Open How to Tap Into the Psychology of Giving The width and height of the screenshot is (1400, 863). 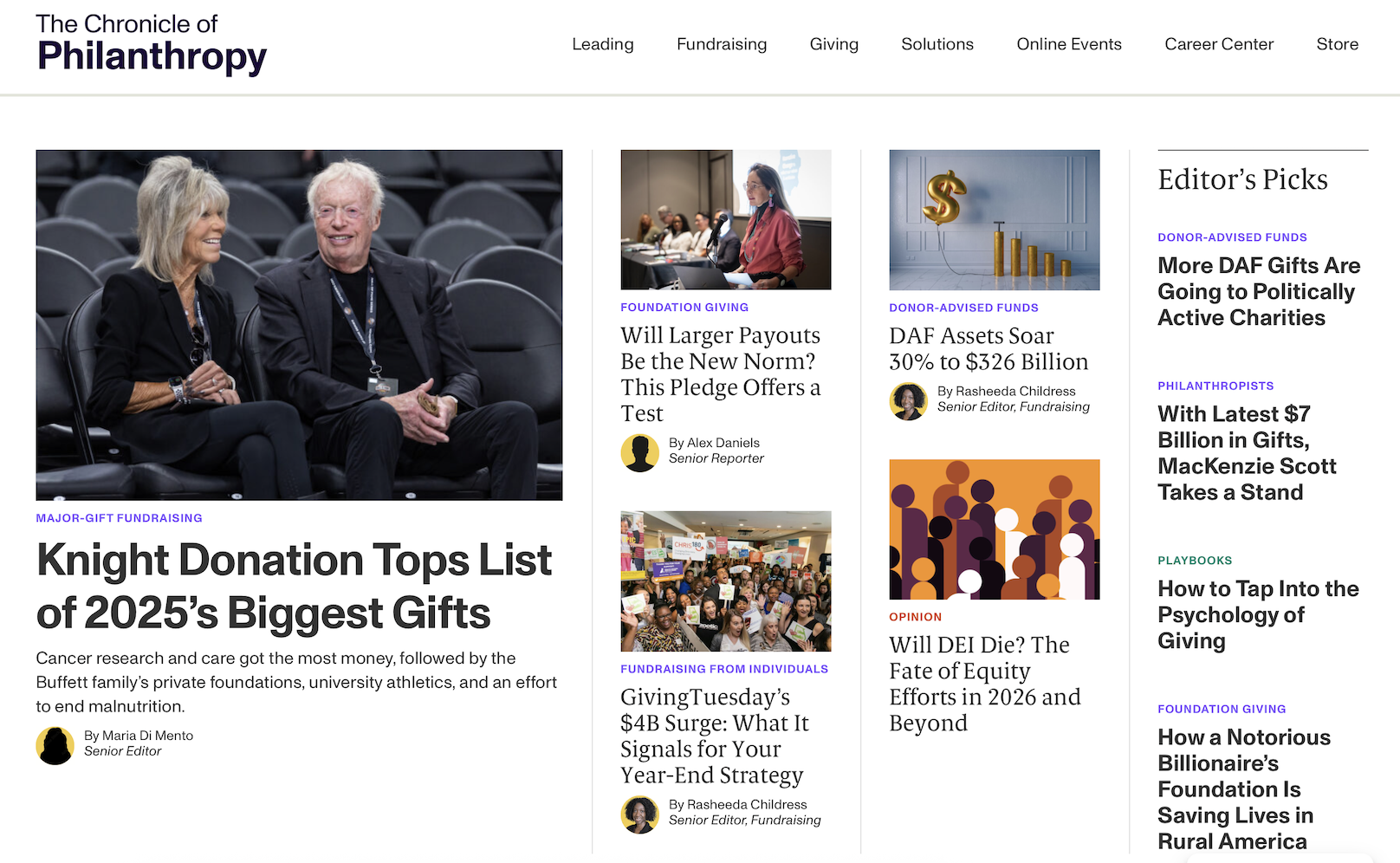click(x=1258, y=614)
